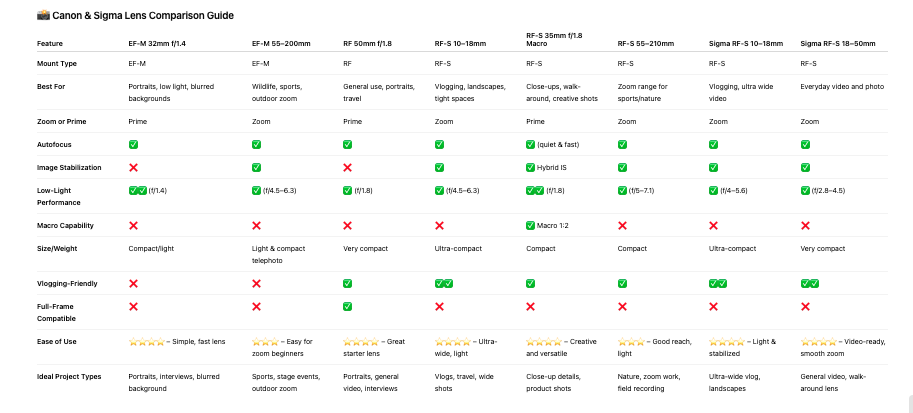Select the EF-M 32mm f/1.4 column header
913x413 pixels.
click(x=157, y=44)
